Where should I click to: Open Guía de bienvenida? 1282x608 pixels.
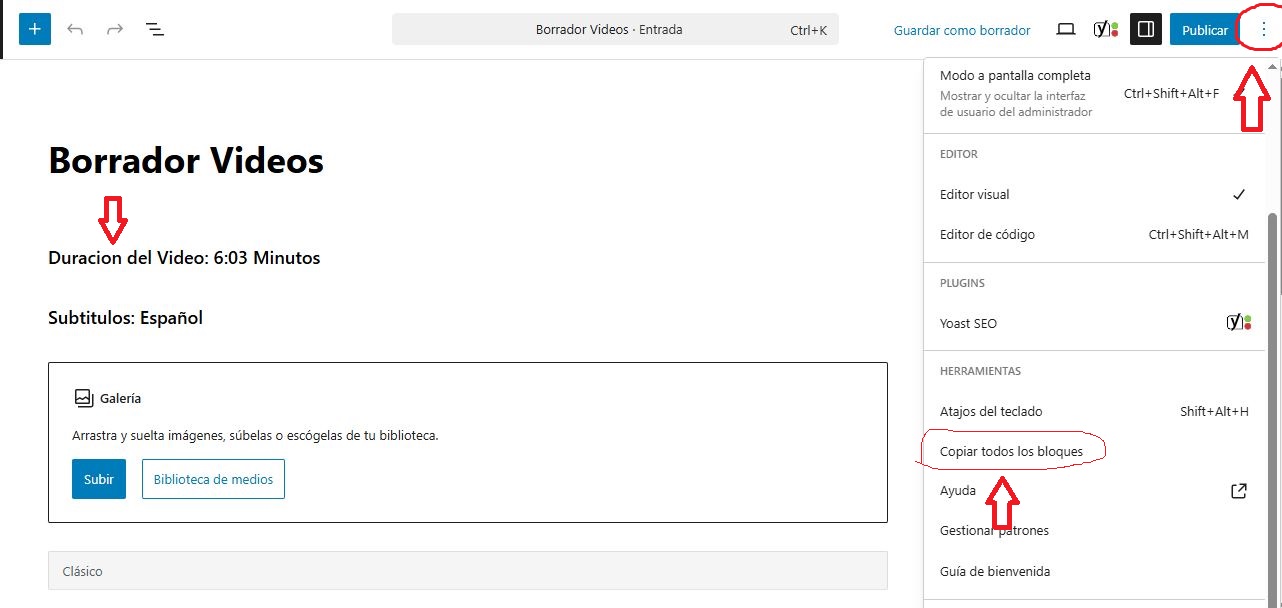pos(994,572)
